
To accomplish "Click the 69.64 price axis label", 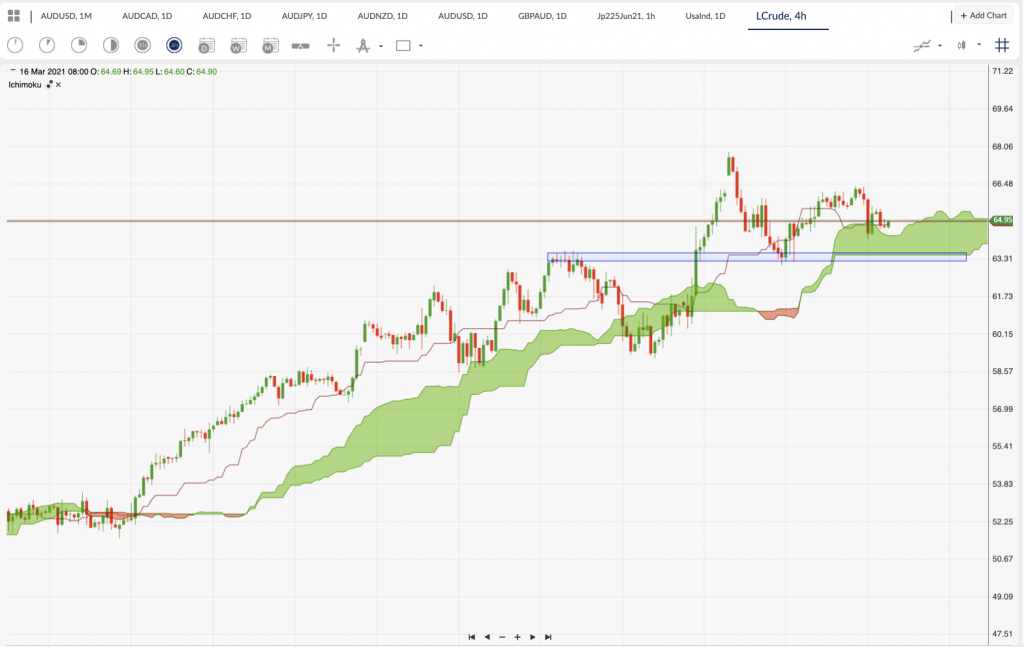I will (1002, 108).
